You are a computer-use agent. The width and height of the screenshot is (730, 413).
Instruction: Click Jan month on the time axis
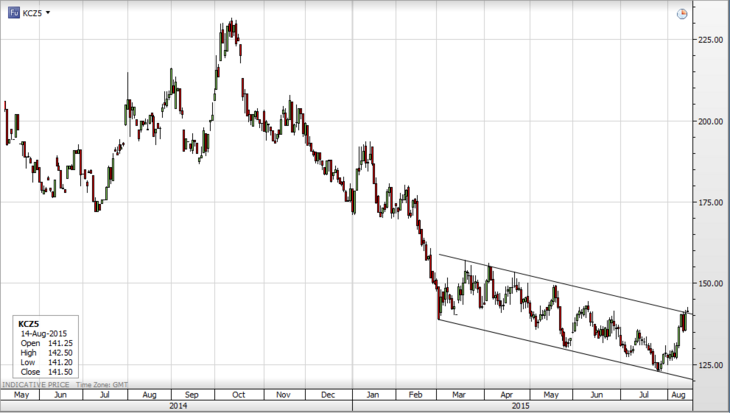372,395
